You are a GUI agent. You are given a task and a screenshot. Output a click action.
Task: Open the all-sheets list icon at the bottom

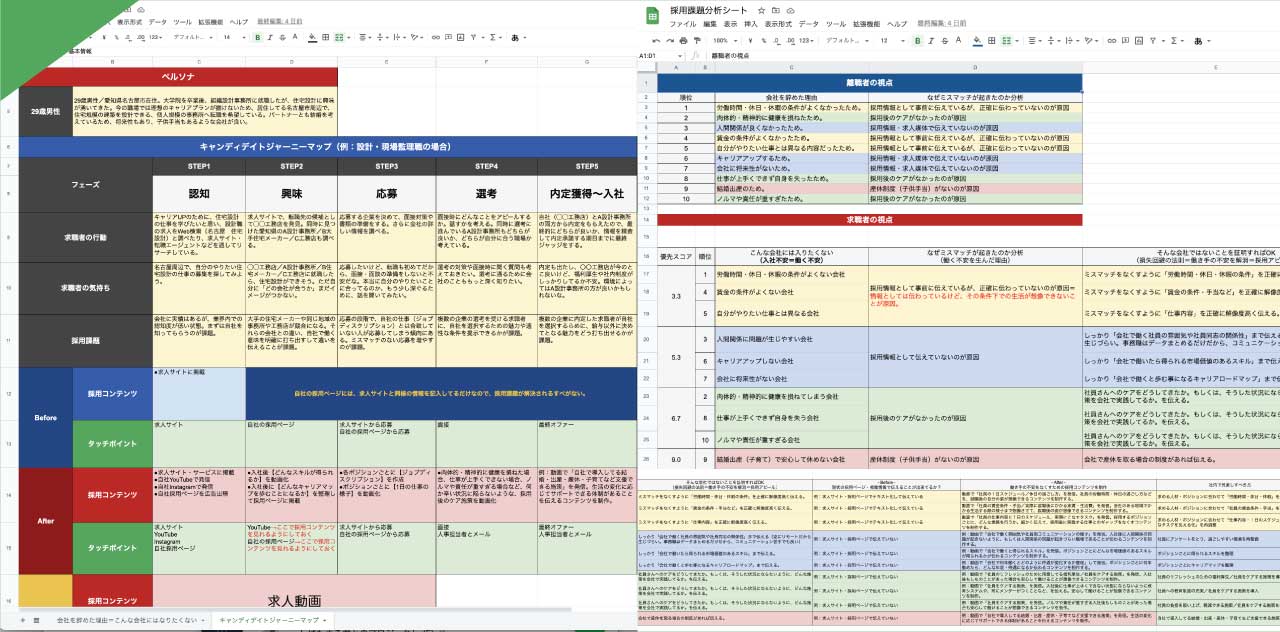[x=37, y=620]
